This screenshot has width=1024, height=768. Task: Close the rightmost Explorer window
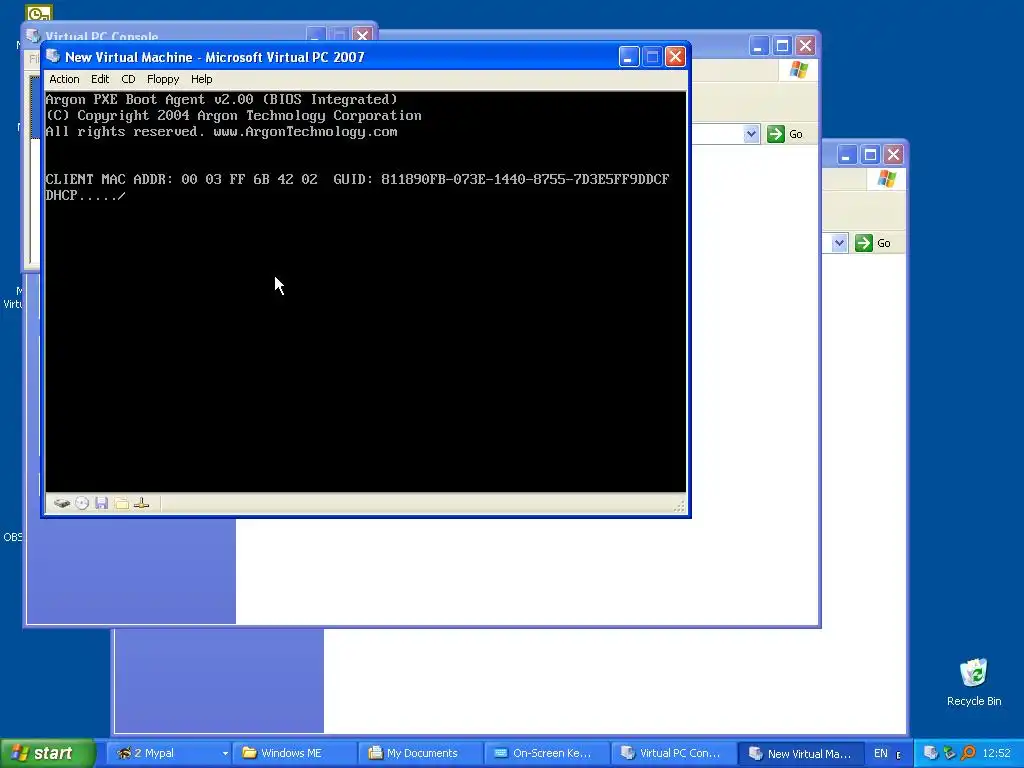point(893,155)
